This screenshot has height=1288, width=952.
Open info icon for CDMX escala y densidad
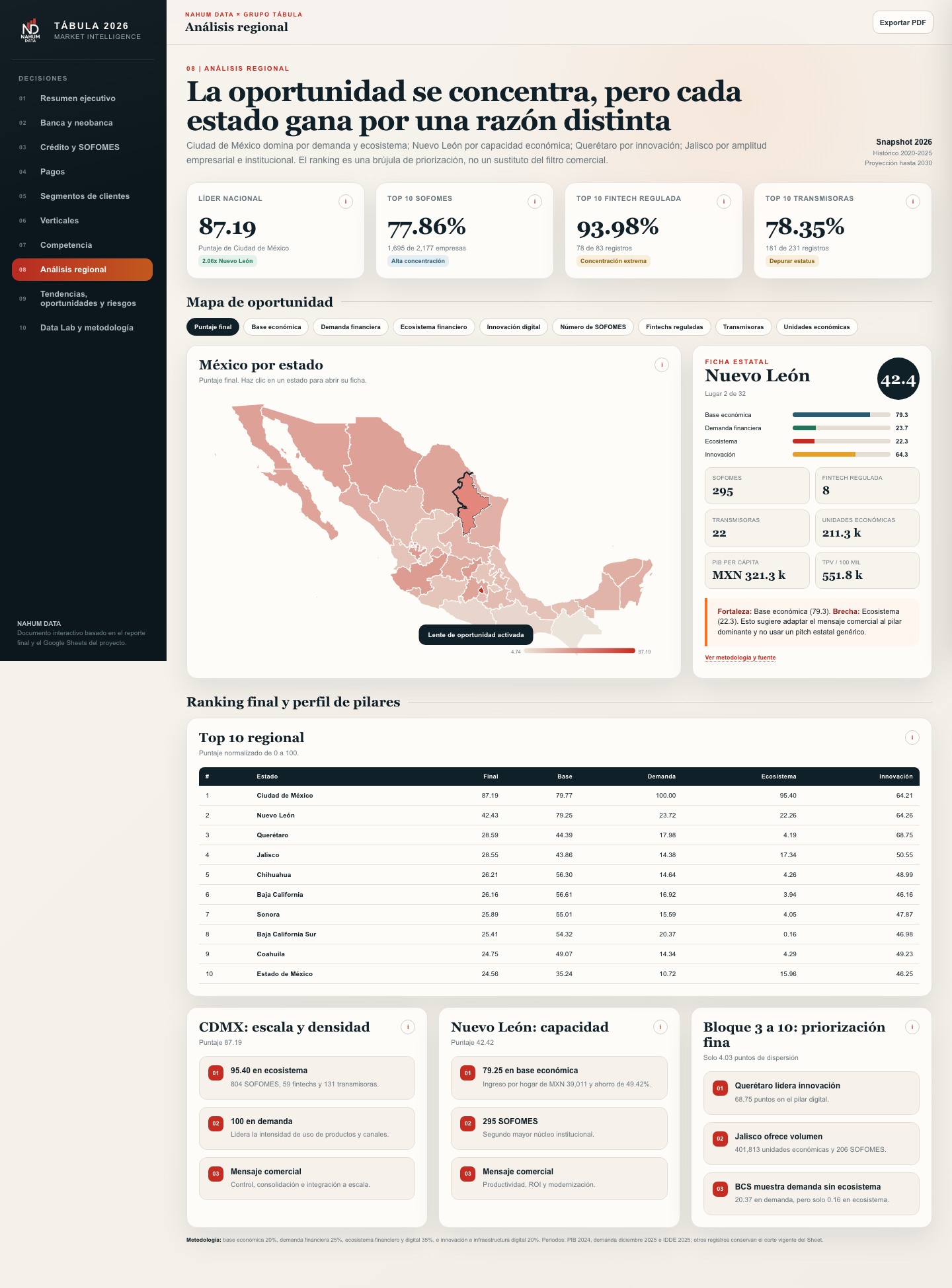pos(408,1027)
